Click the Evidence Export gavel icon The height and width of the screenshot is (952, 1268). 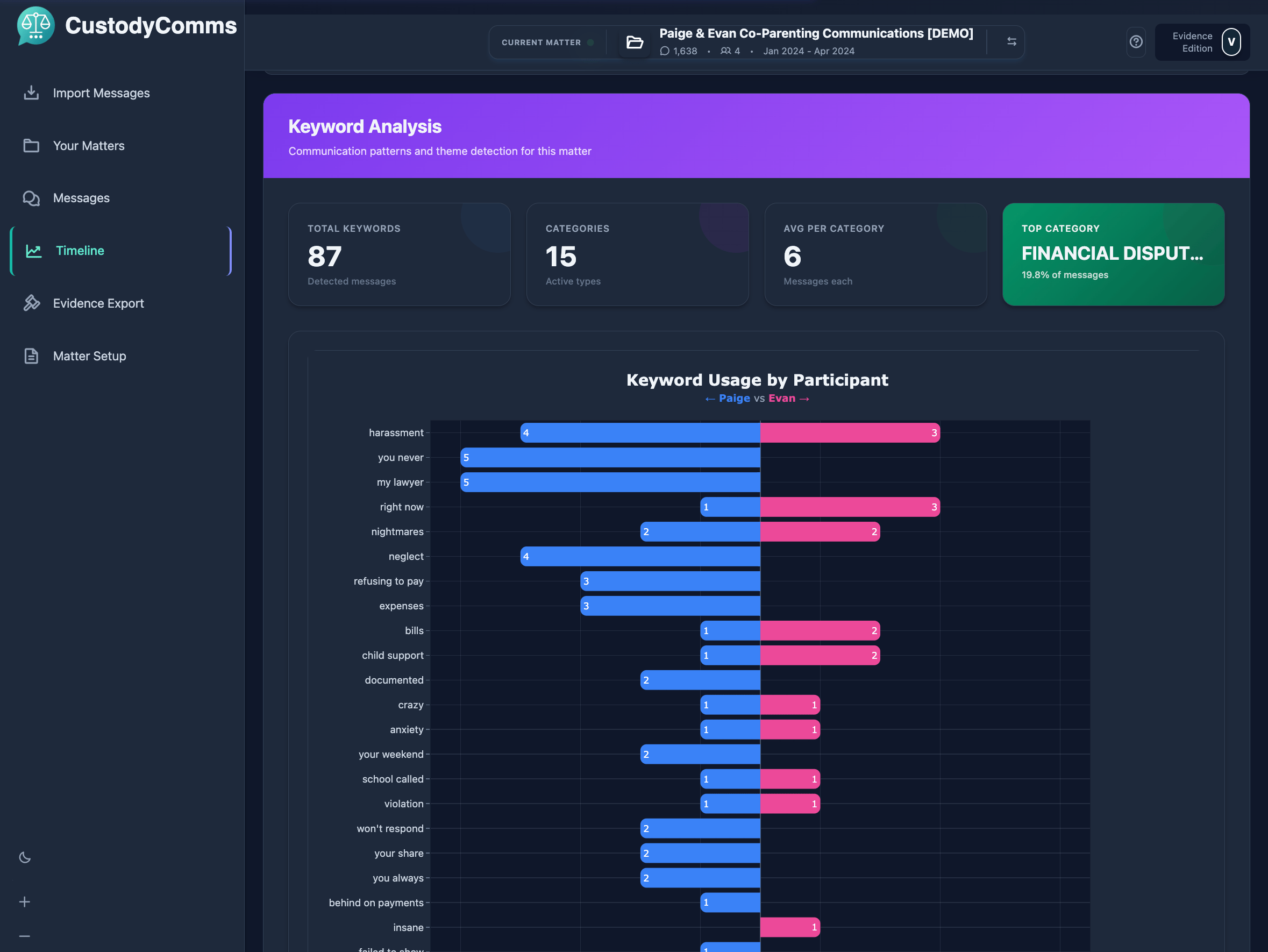(x=32, y=303)
